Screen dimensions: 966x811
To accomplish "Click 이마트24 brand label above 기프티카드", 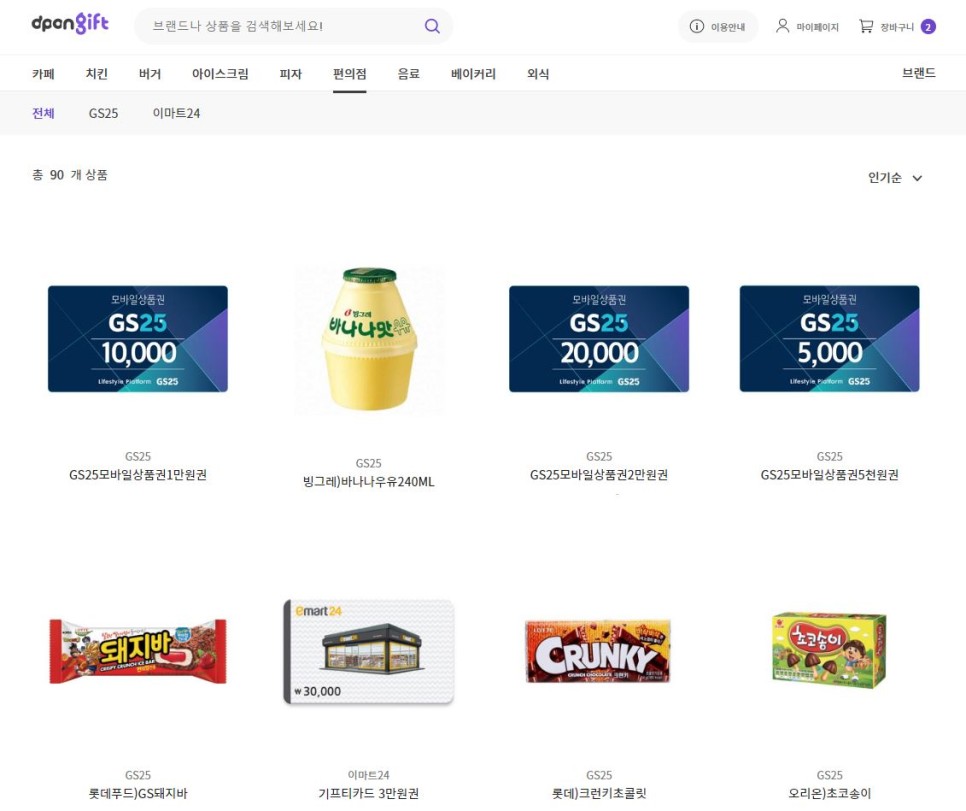I will (368, 775).
